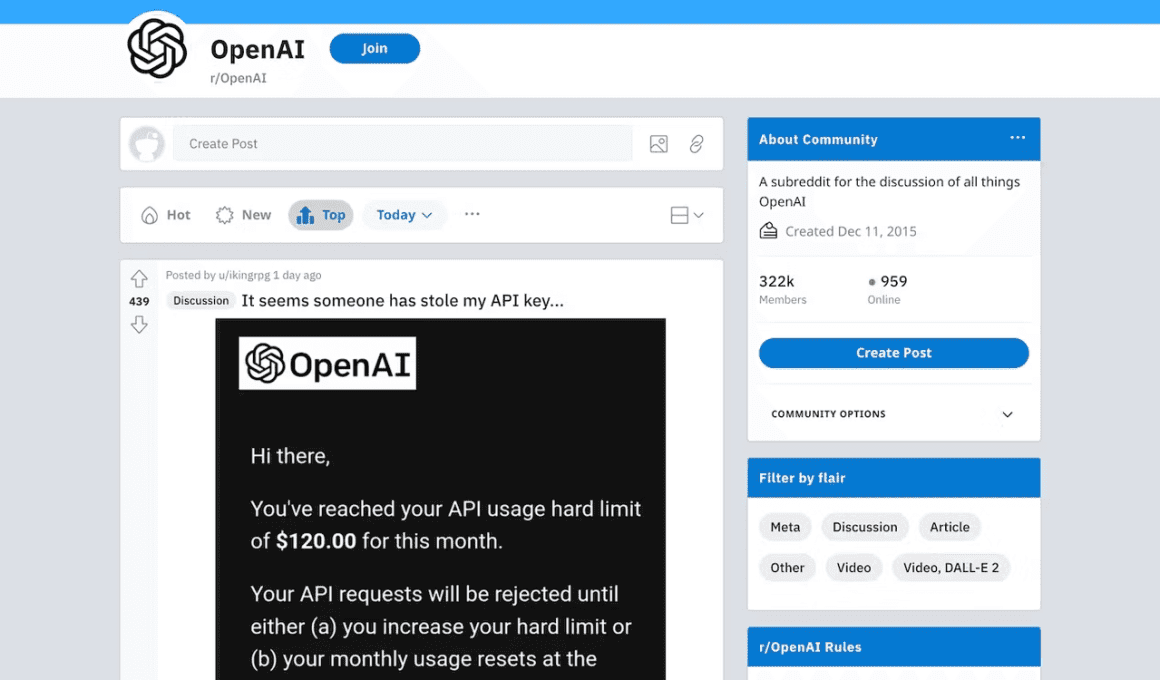The width and height of the screenshot is (1160, 680).
Task: Open user profile u/ikingrpg
Action: pos(244,275)
